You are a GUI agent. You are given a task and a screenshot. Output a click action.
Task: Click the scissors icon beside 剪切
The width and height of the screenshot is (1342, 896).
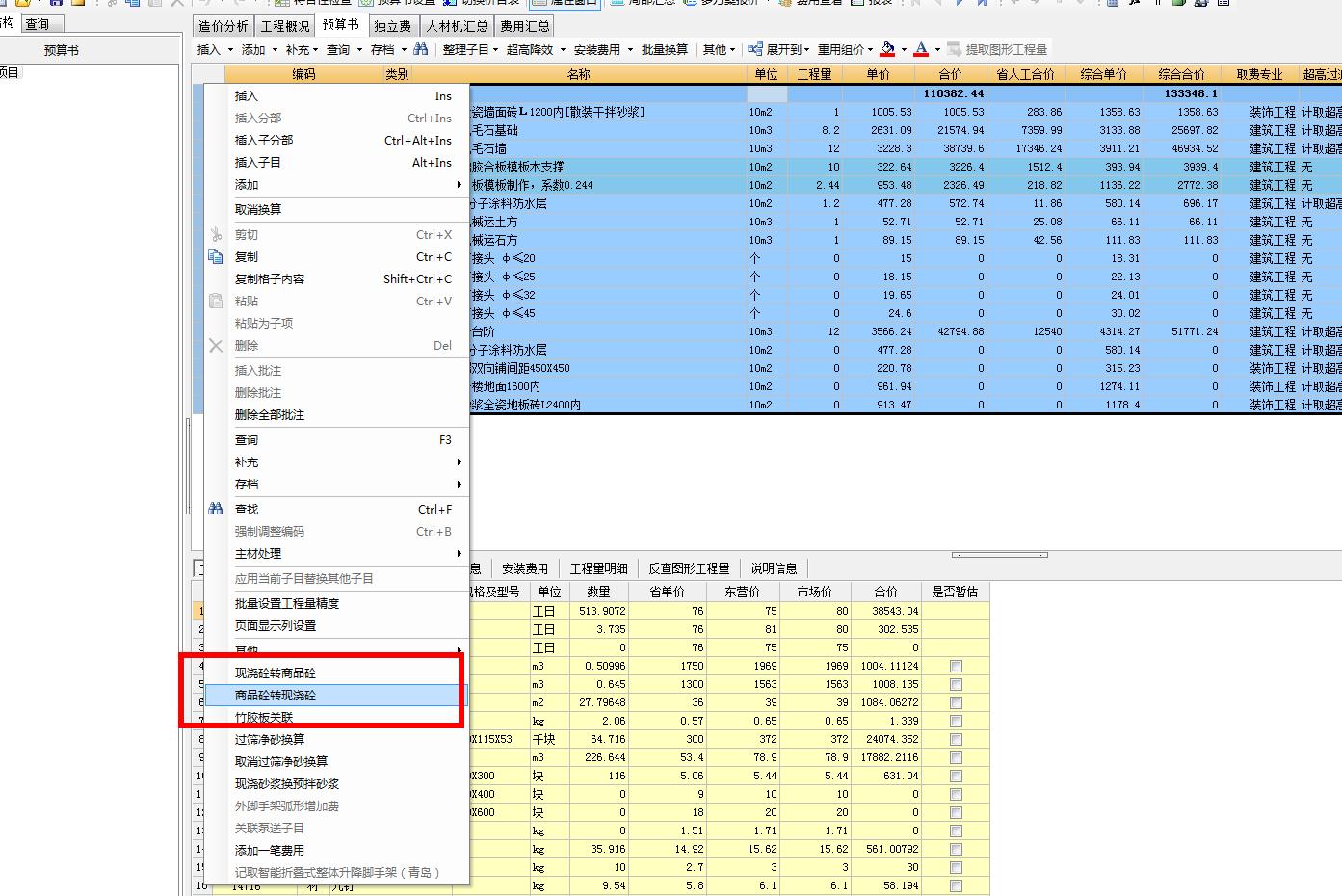pos(216,235)
